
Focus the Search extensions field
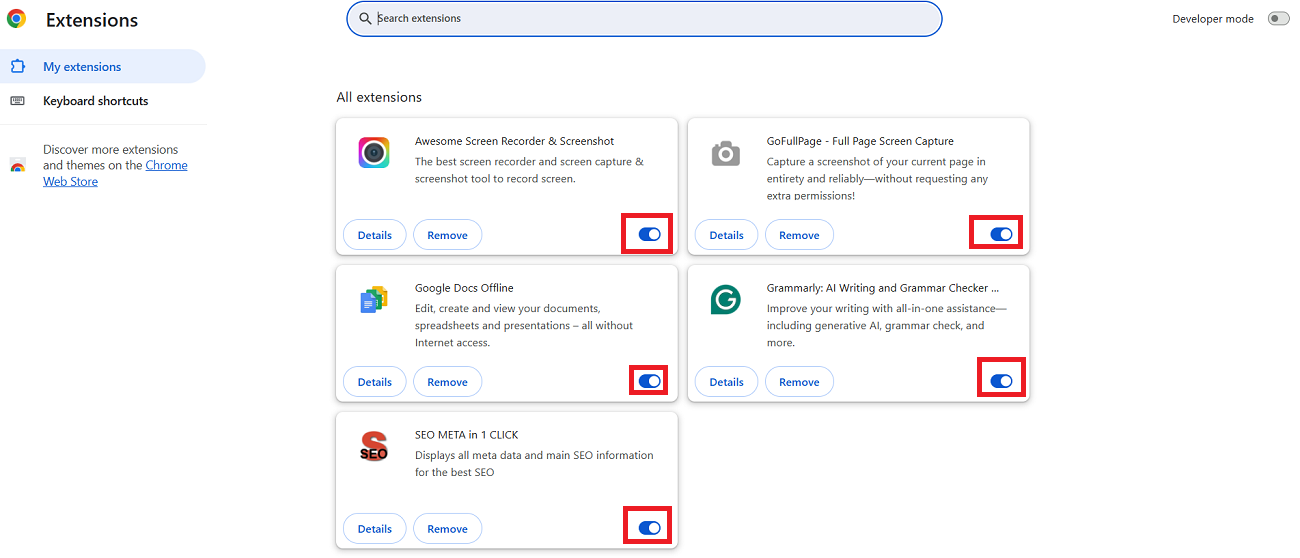pyautogui.click(x=644, y=19)
